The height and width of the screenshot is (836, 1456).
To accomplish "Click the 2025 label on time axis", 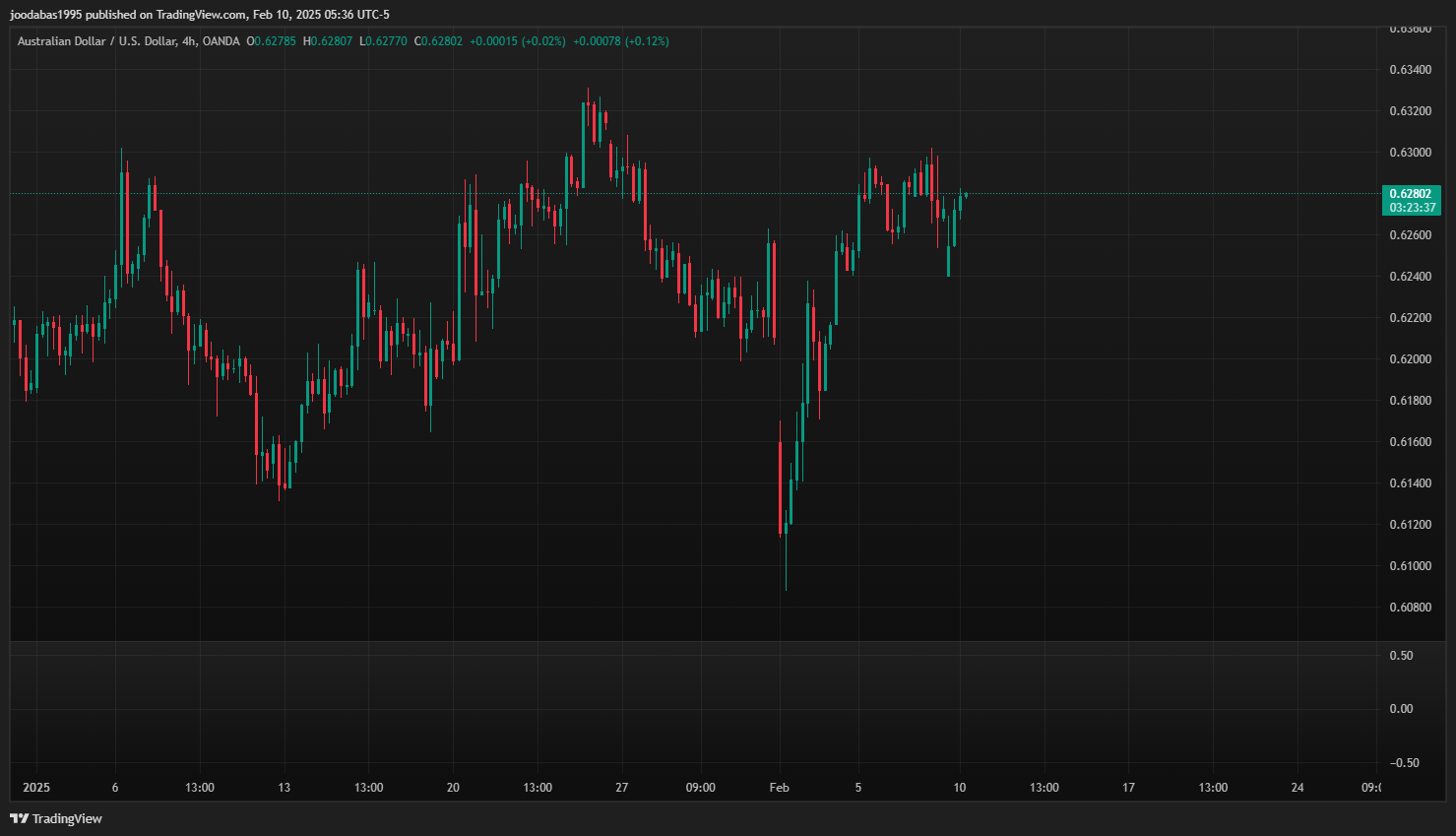I will pyautogui.click(x=36, y=788).
